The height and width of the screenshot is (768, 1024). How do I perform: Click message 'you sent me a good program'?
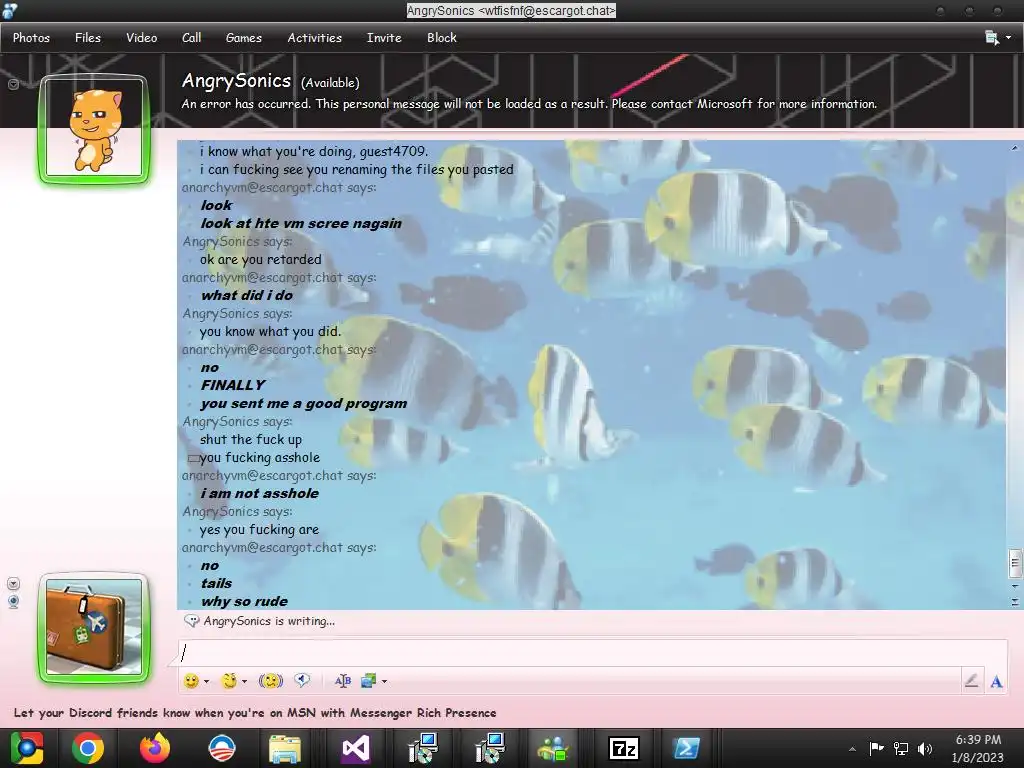pos(304,404)
